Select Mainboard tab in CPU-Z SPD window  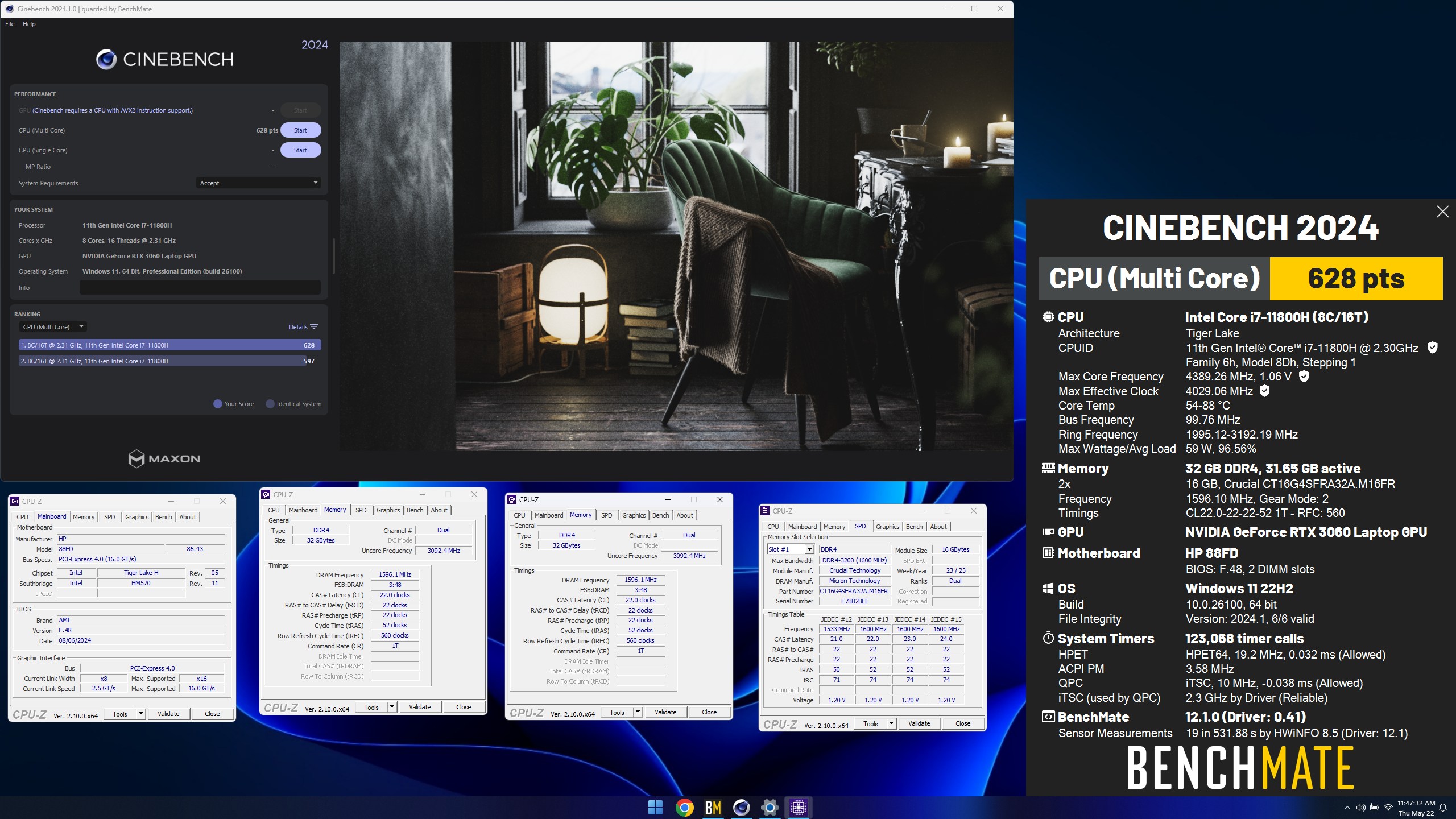pos(803,527)
